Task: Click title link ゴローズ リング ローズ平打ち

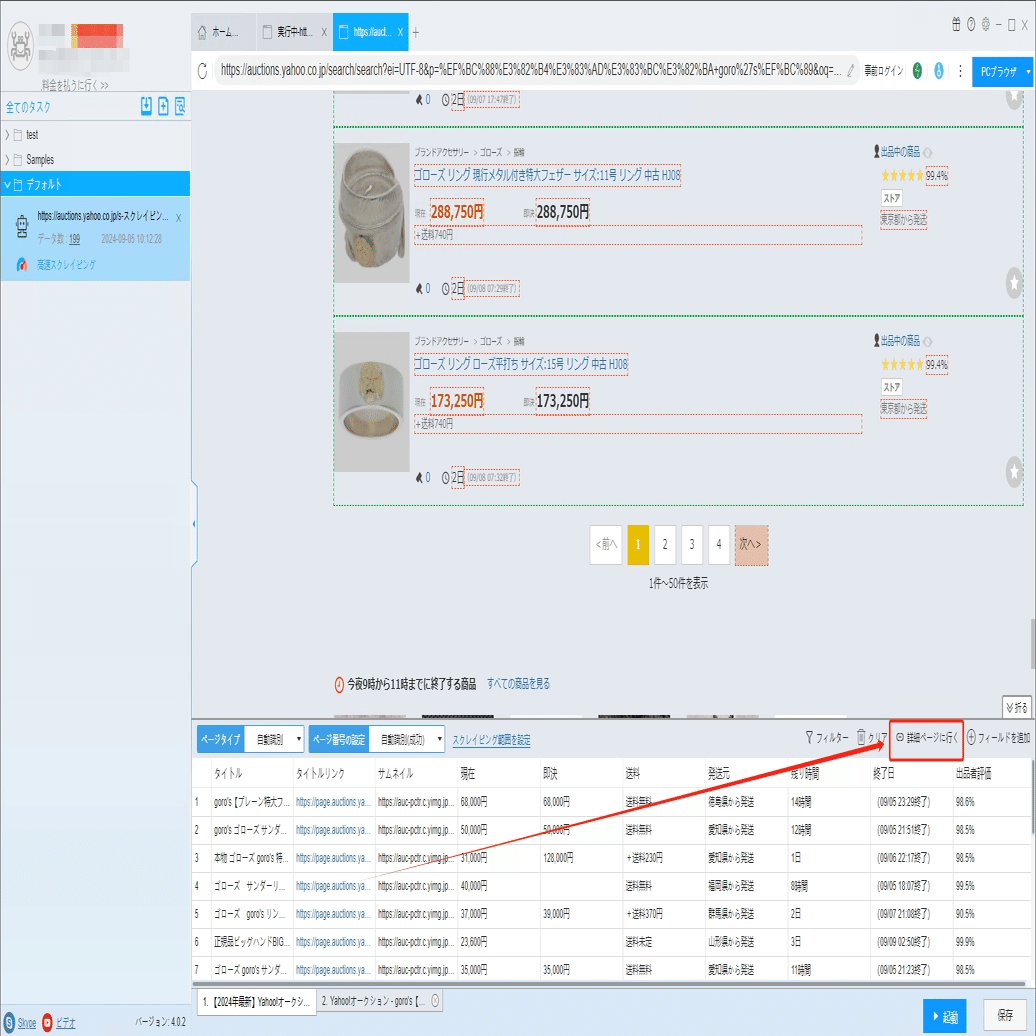Action: point(521,364)
